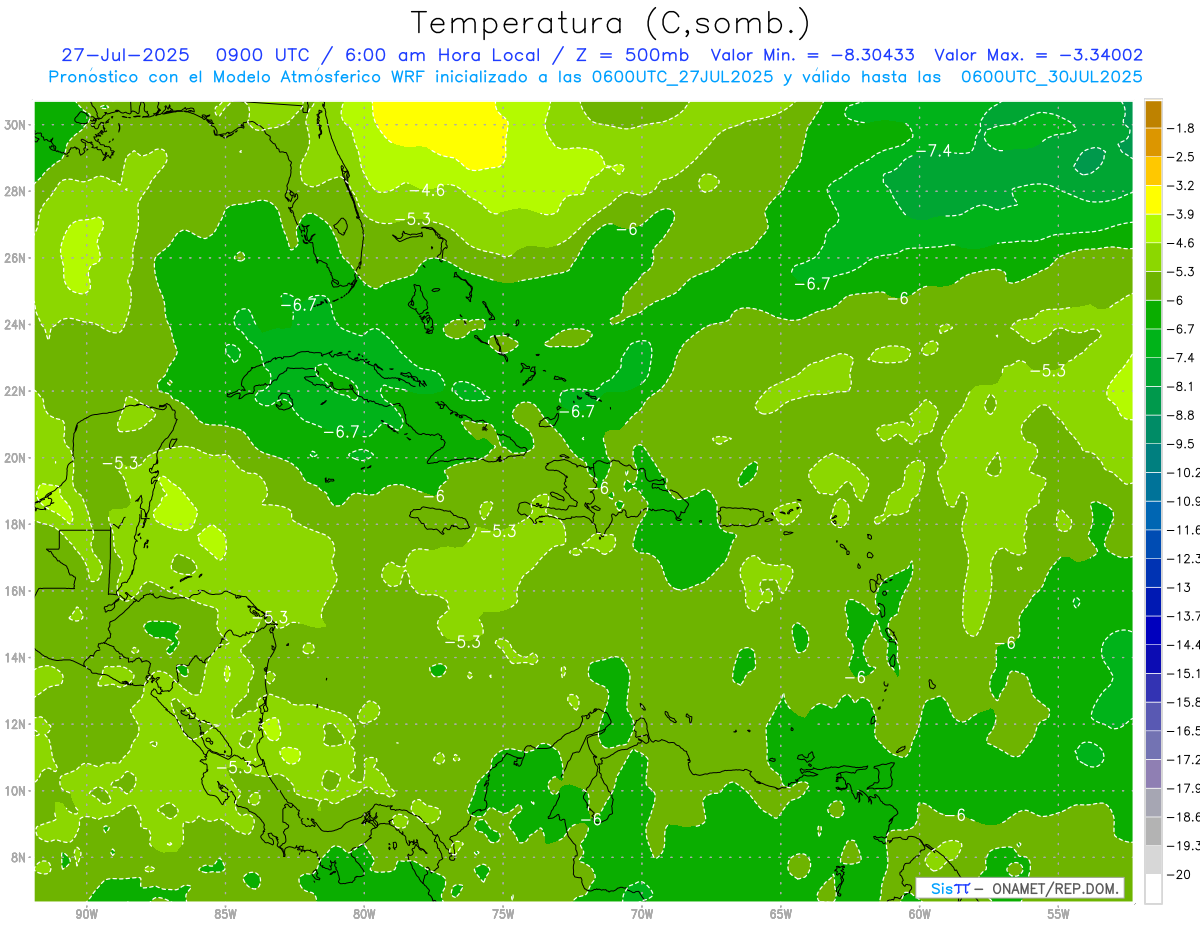The width and height of the screenshot is (1200, 927).
Task: Click the "8N" latitude axis label
Action: 20,857
